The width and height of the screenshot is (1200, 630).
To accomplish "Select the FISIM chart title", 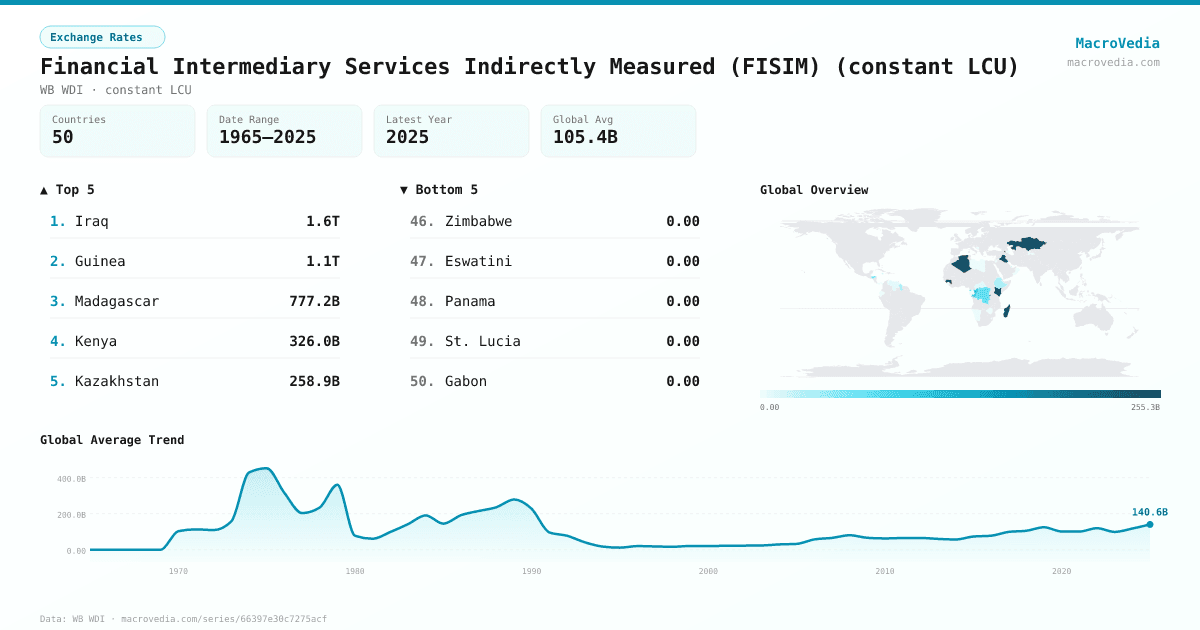I will (x=529, y=66).
